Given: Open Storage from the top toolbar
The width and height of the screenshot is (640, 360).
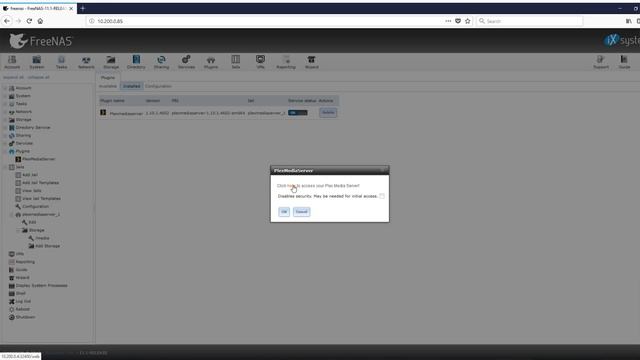Looking at the screenshot, I should pos(111,62).
